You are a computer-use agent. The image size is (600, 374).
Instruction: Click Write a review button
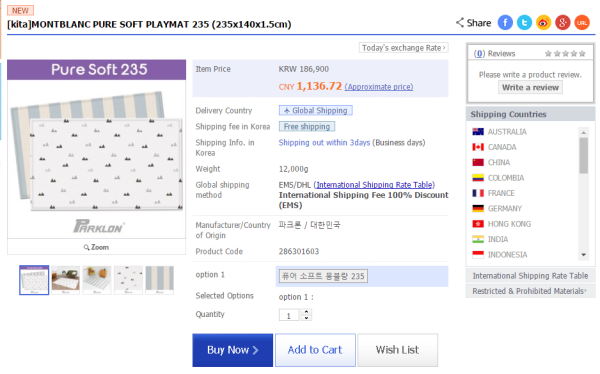click(530, 87)
